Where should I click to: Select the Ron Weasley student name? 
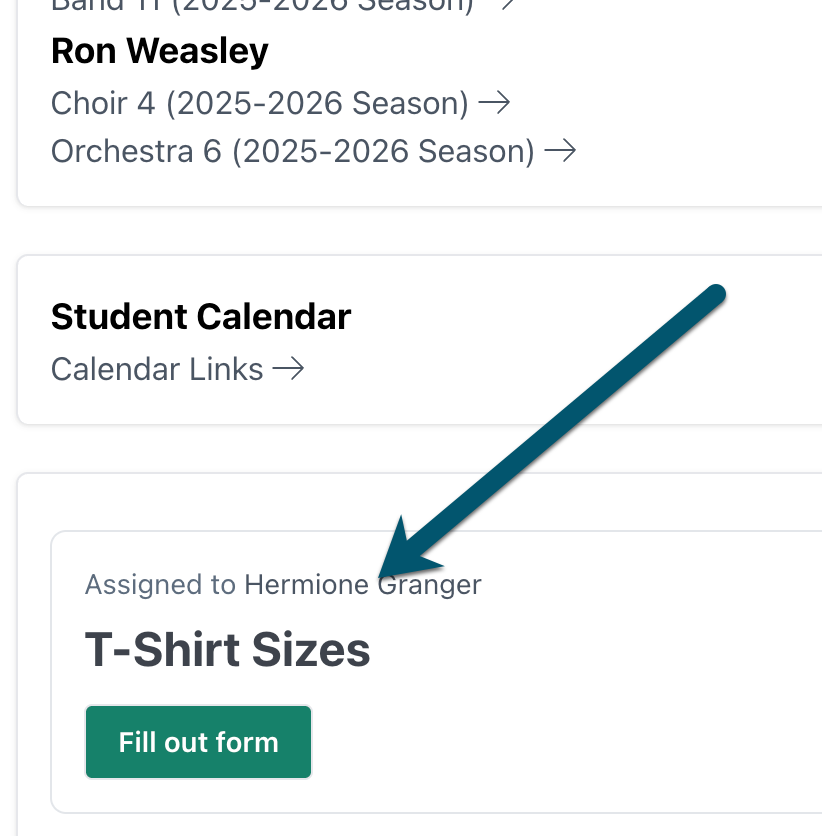click(x=160, y=52)
